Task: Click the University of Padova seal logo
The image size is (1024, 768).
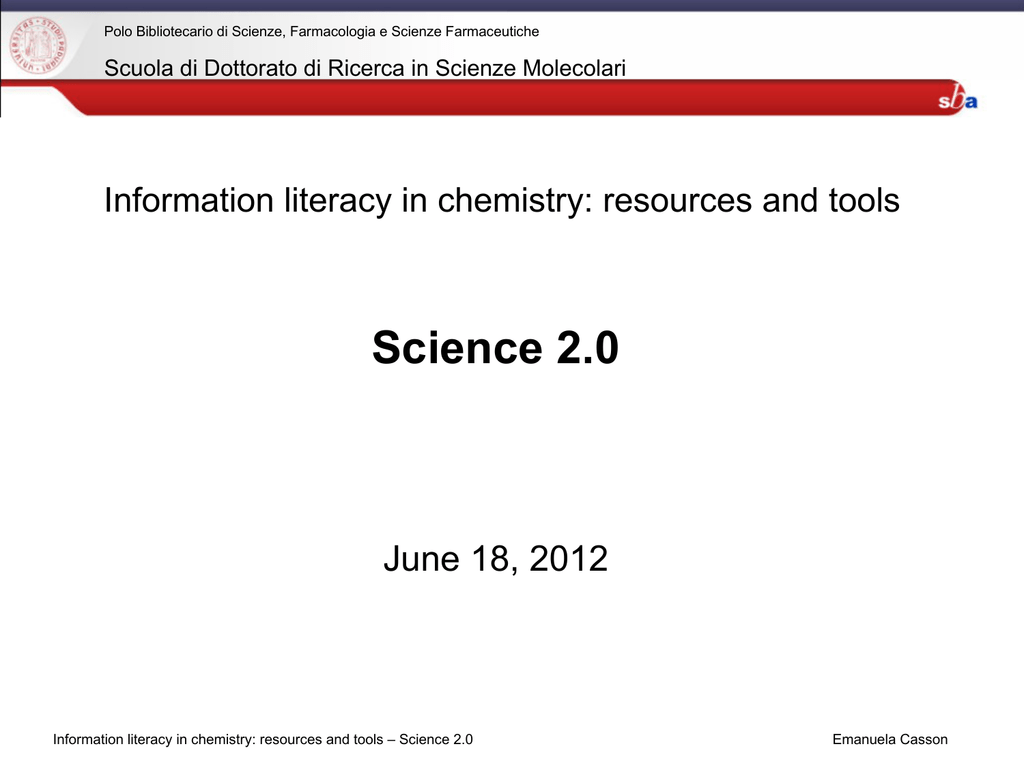Action: point(38,46)
